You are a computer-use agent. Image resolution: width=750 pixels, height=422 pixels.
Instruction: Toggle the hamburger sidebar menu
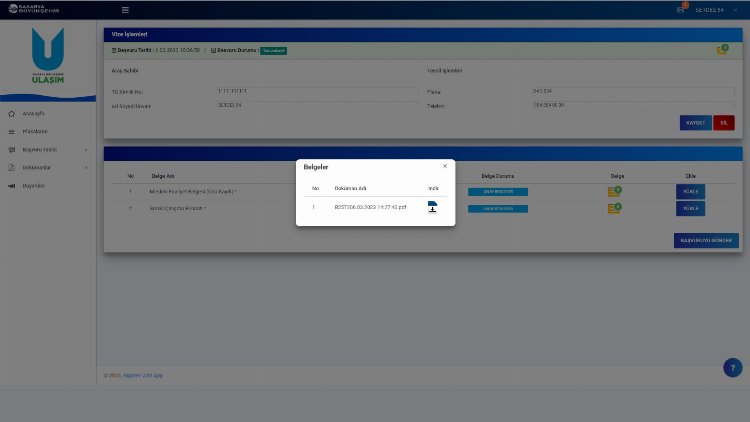pyautogui.click(x=125, y=10)
